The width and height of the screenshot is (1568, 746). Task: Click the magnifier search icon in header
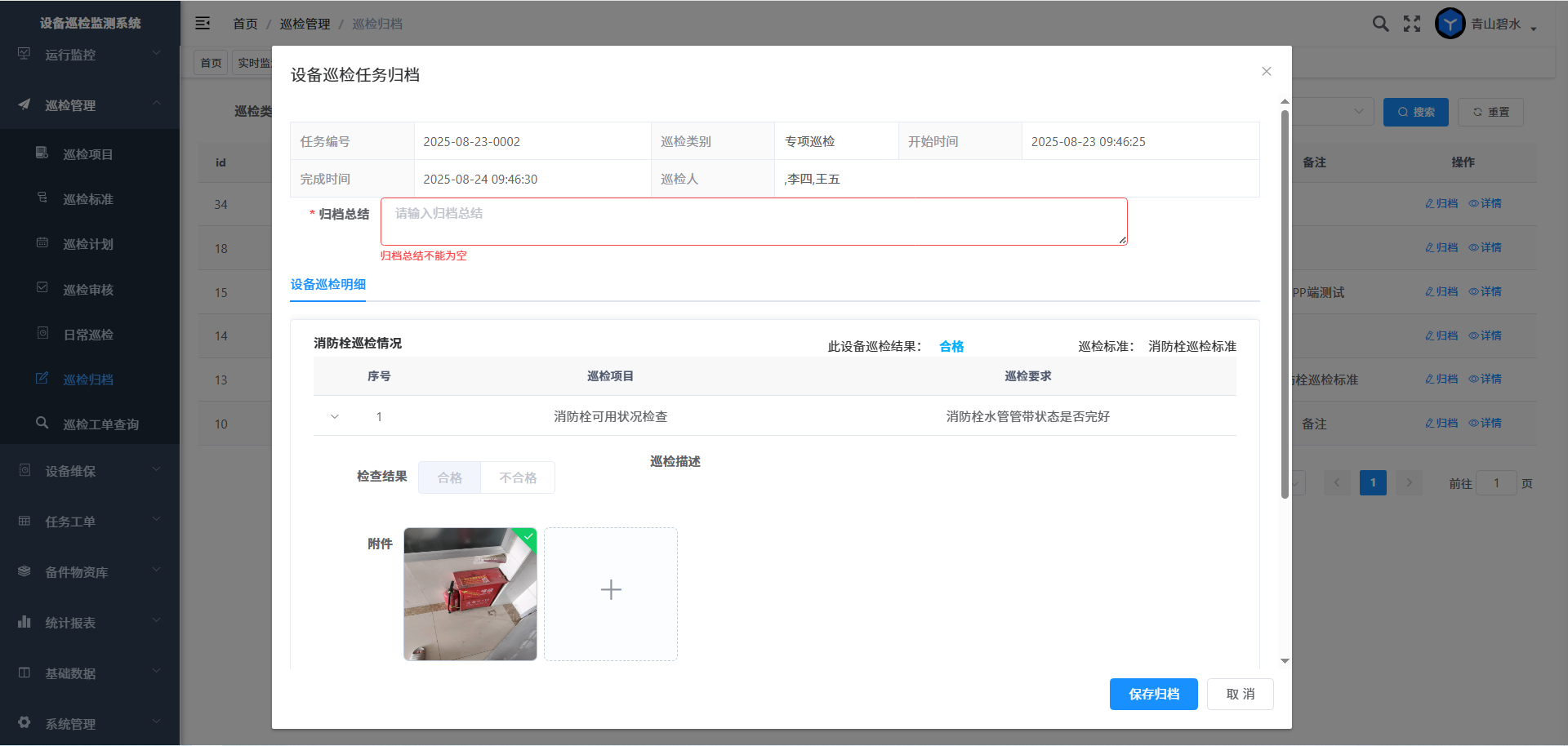point(1380,24)
